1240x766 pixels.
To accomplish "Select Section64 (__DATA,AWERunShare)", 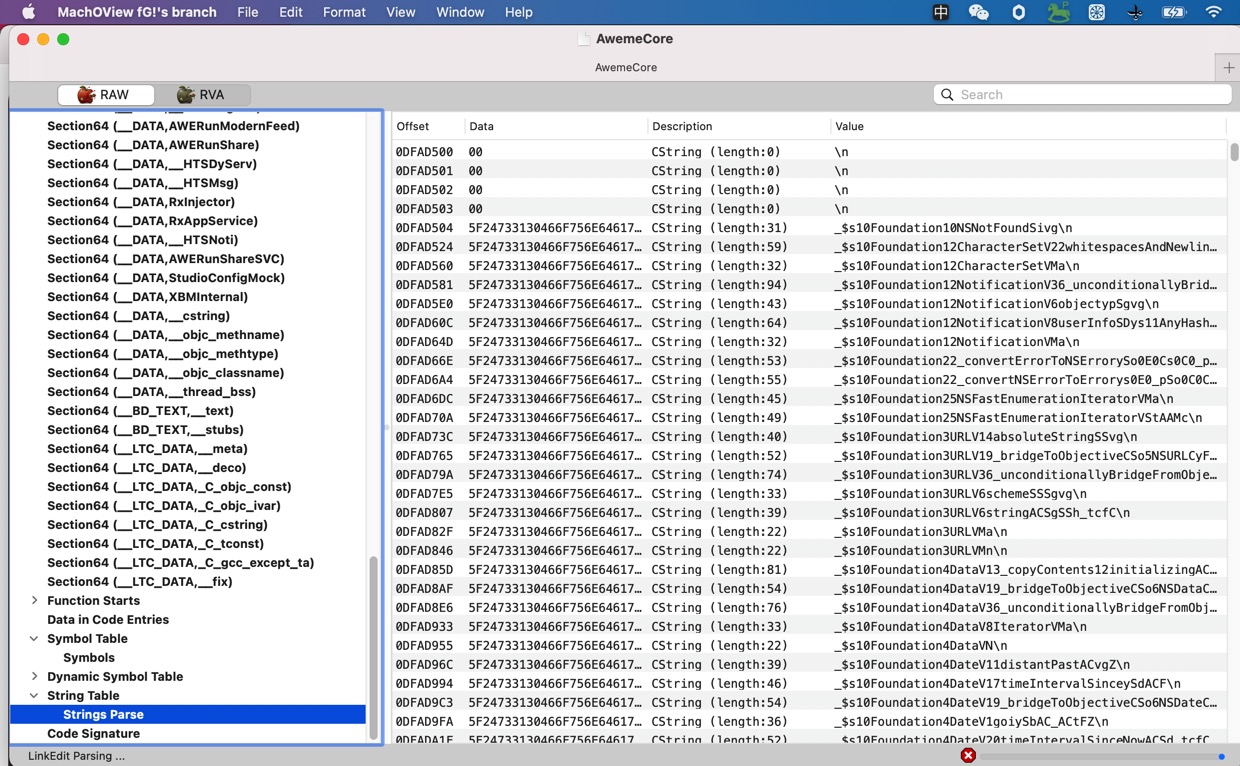I will coord(153,145).
